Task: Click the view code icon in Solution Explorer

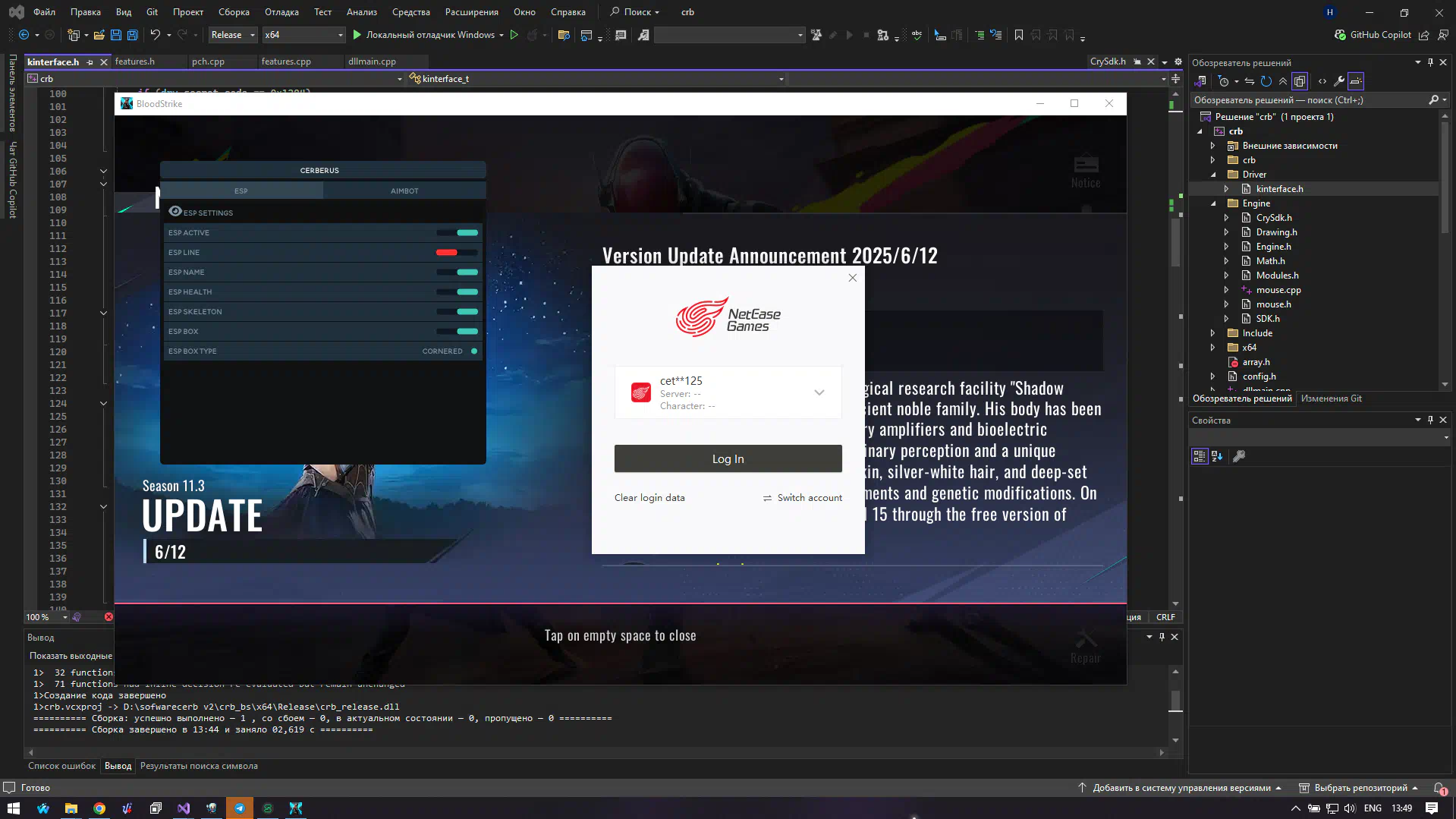Action: click(x=1322, y=81)
